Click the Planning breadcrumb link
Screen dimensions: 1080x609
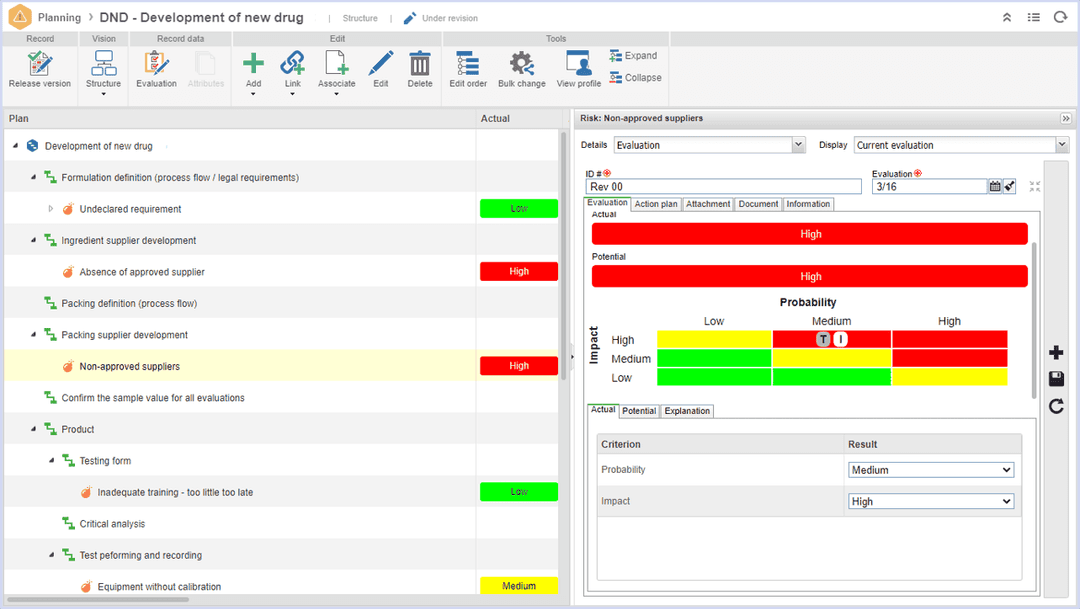59,17
